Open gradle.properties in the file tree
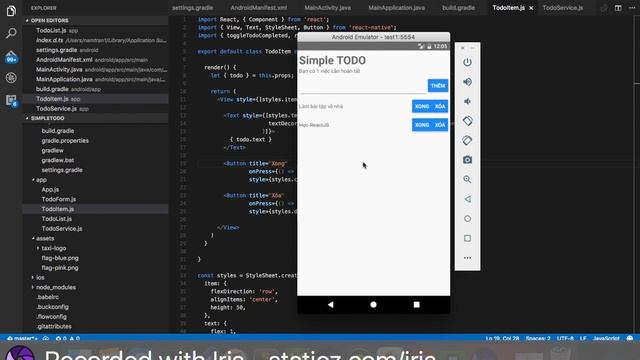640x360 pixels. point(65,140)
